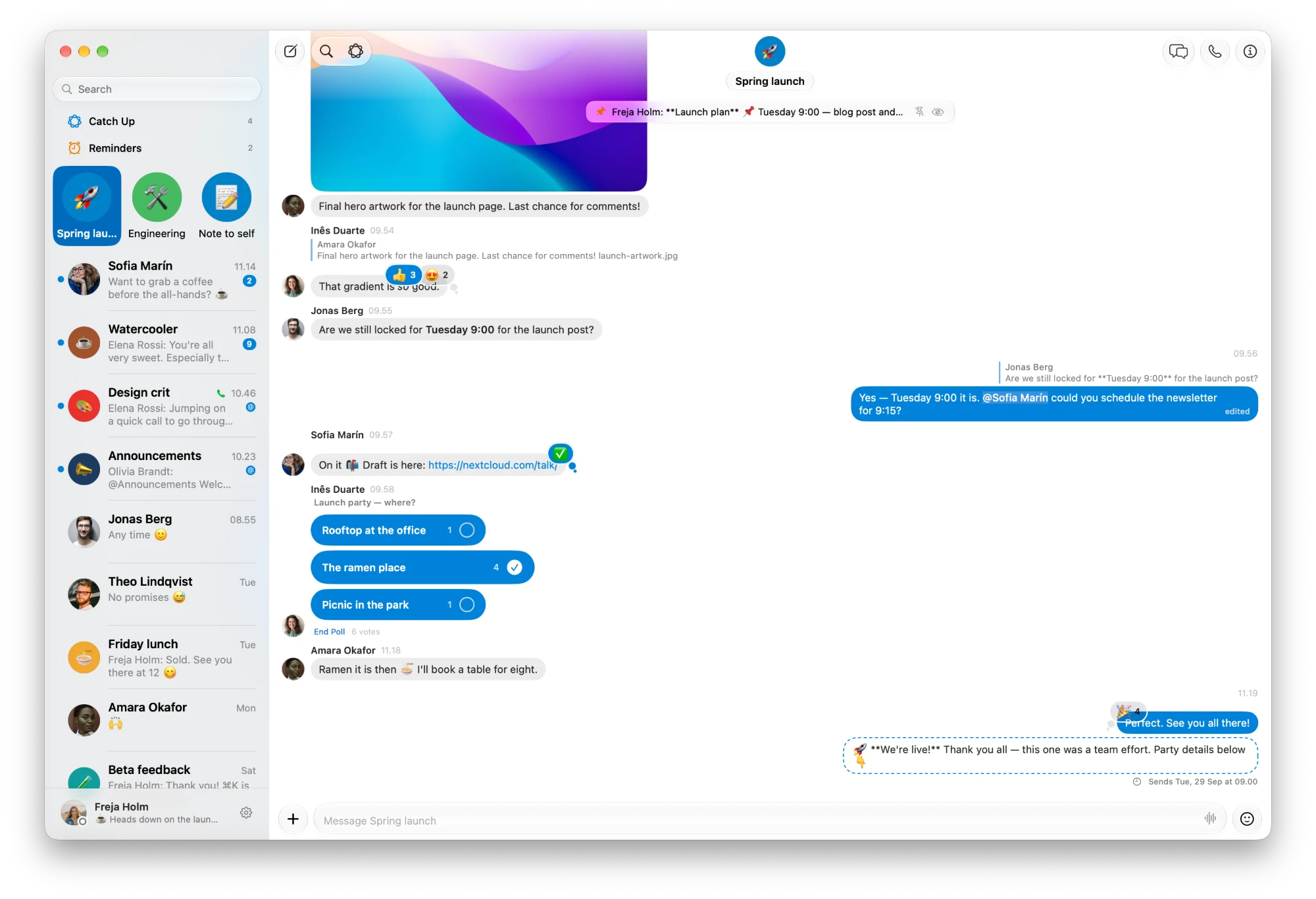Toggle the heart-eyes reaction with 2
Viewport: 1316px width, 899px height.
(x=437, y=275)
